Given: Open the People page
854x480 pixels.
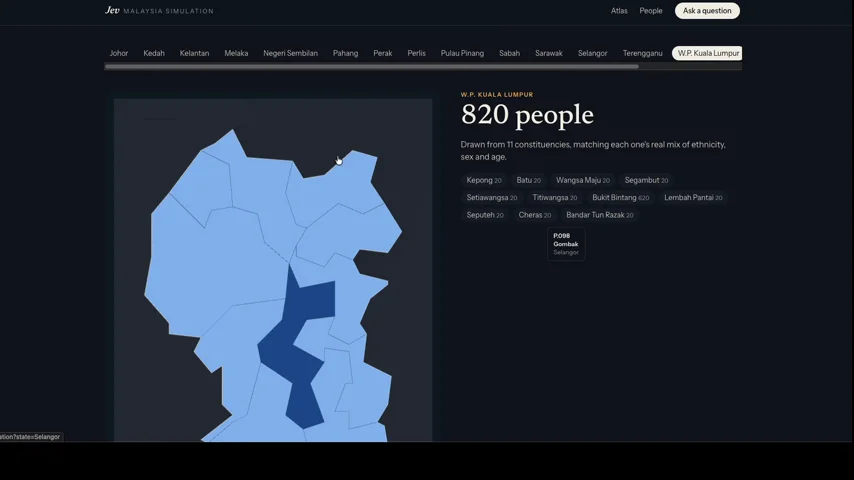Looking at the screenshot, I should 650,10.
